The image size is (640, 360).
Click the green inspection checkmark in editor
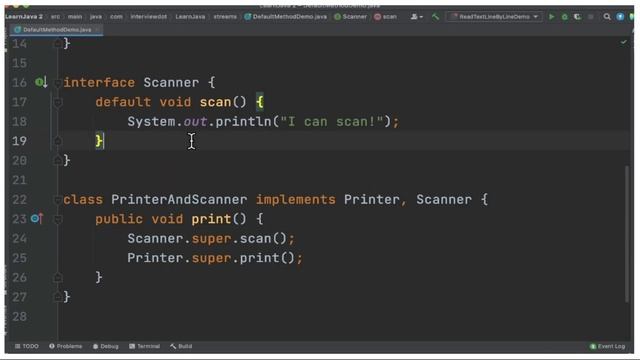(624, 42)
